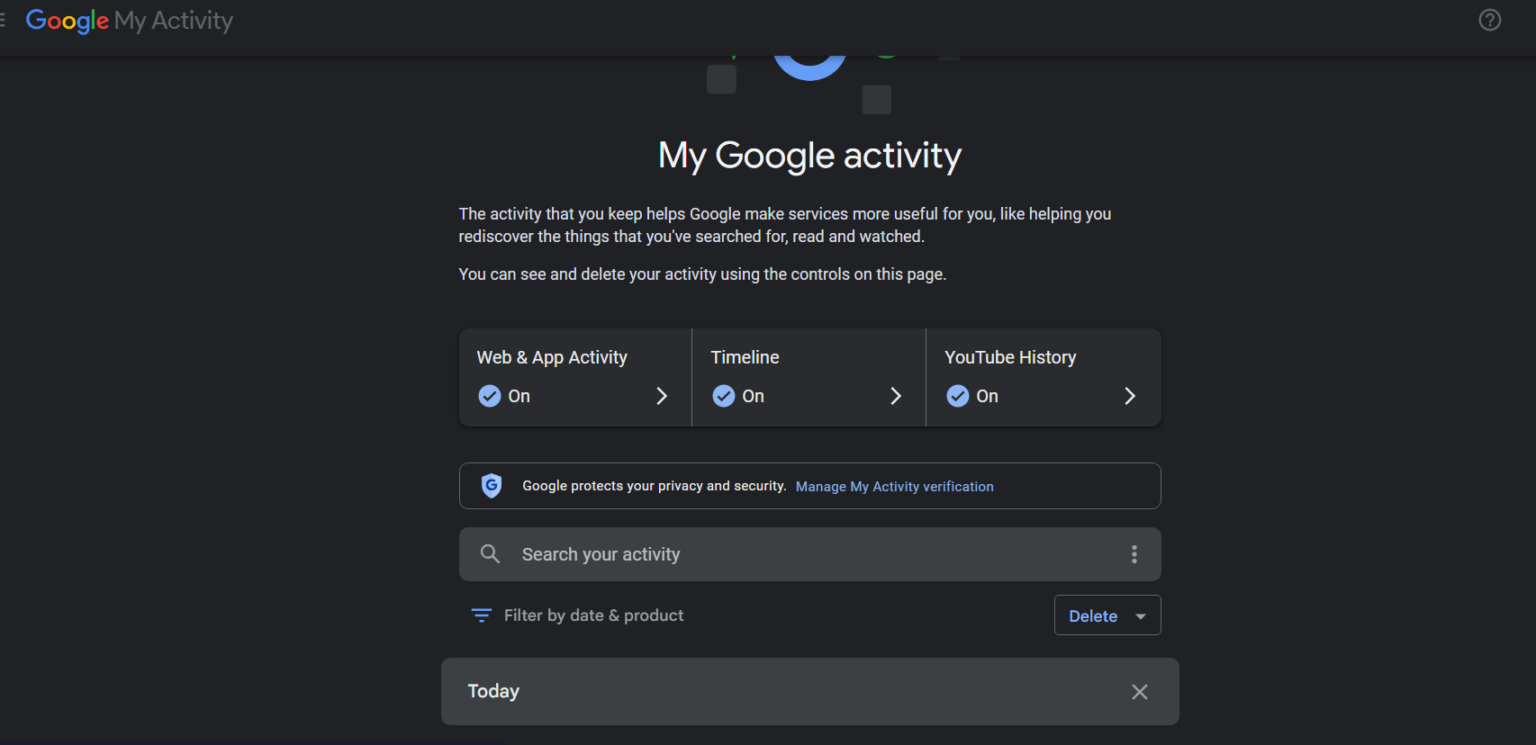Click the checkmark icon on Web & App Activity
1536x745 pixels.
coord(489,395)
